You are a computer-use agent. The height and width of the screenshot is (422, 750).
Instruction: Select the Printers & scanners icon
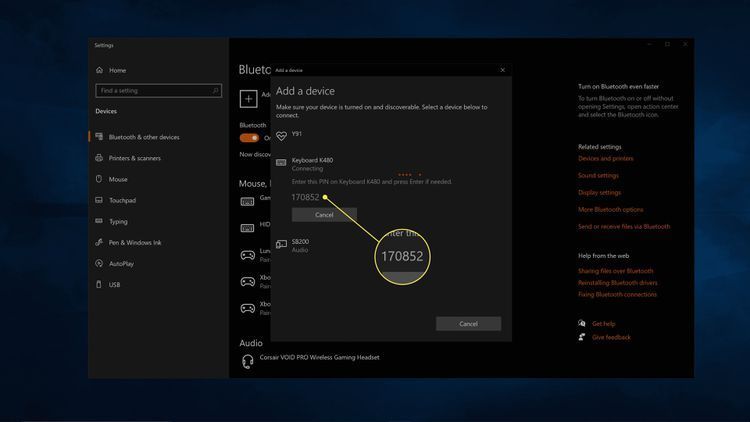[99, 158]
